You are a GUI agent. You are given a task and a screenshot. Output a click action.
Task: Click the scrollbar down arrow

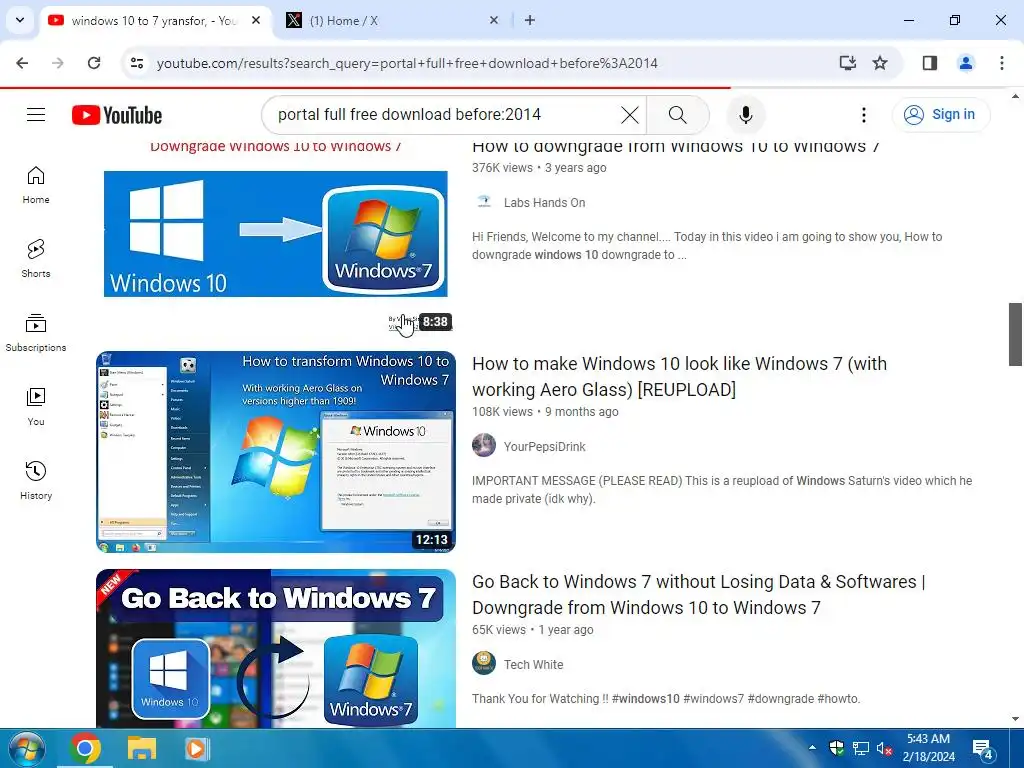pyautogui.click(x=1015, y=719)
